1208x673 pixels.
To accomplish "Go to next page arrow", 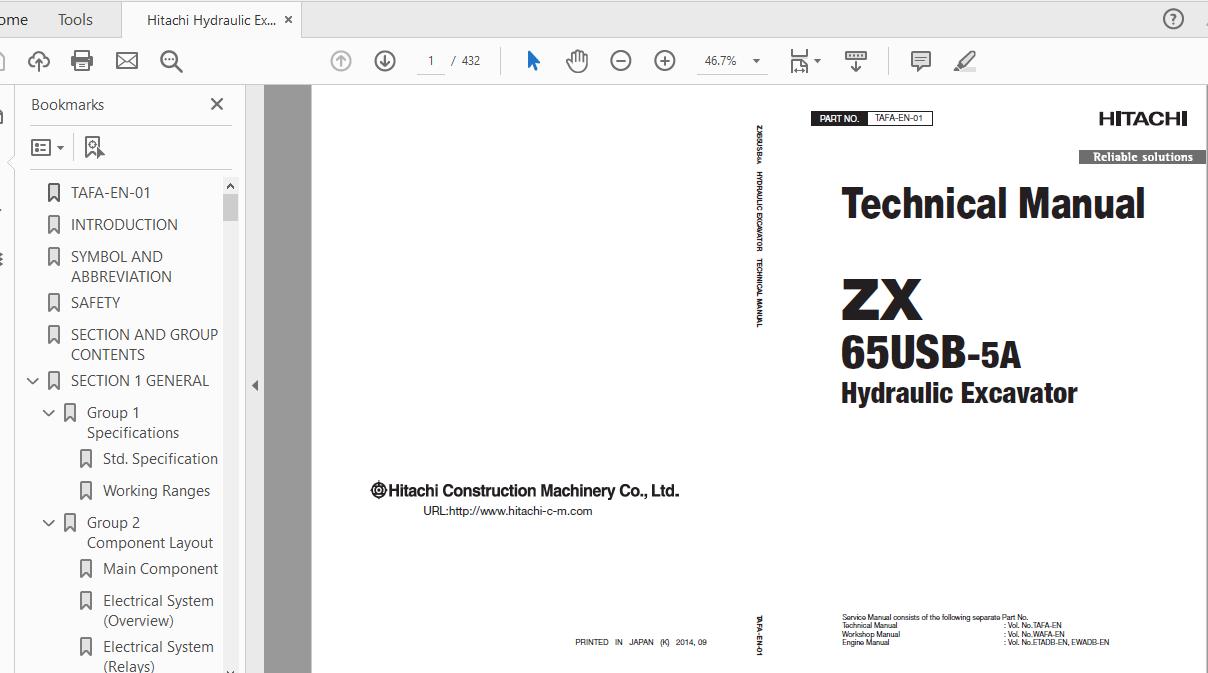I will coord(385,61).
